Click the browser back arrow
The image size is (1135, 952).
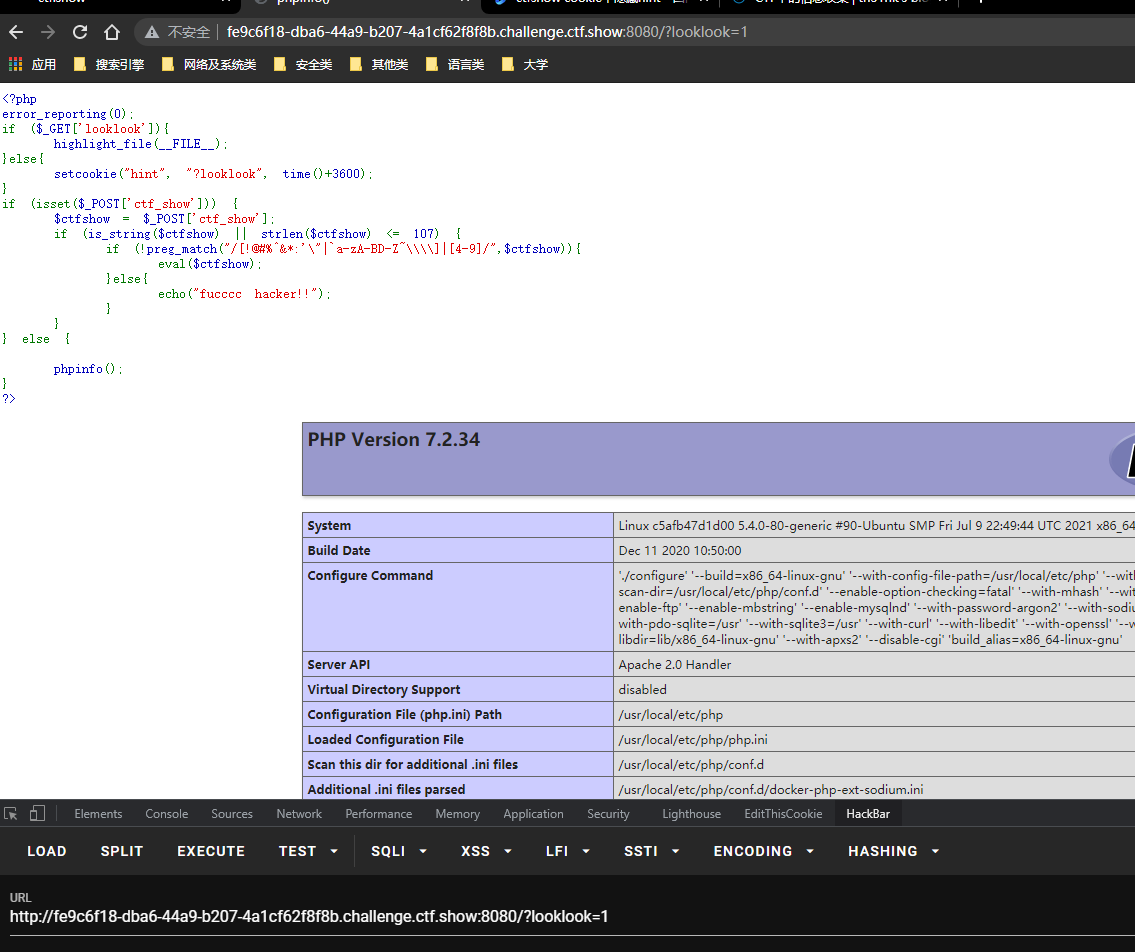click(16, 32)
